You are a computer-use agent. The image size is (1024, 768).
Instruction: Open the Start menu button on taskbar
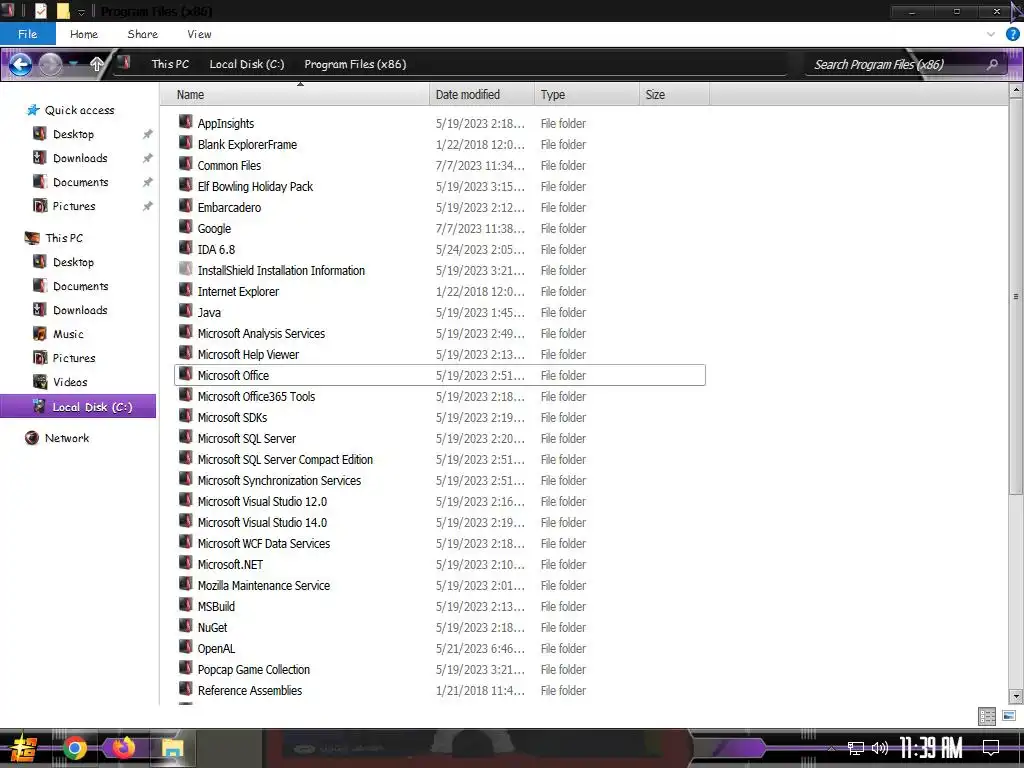24,748
